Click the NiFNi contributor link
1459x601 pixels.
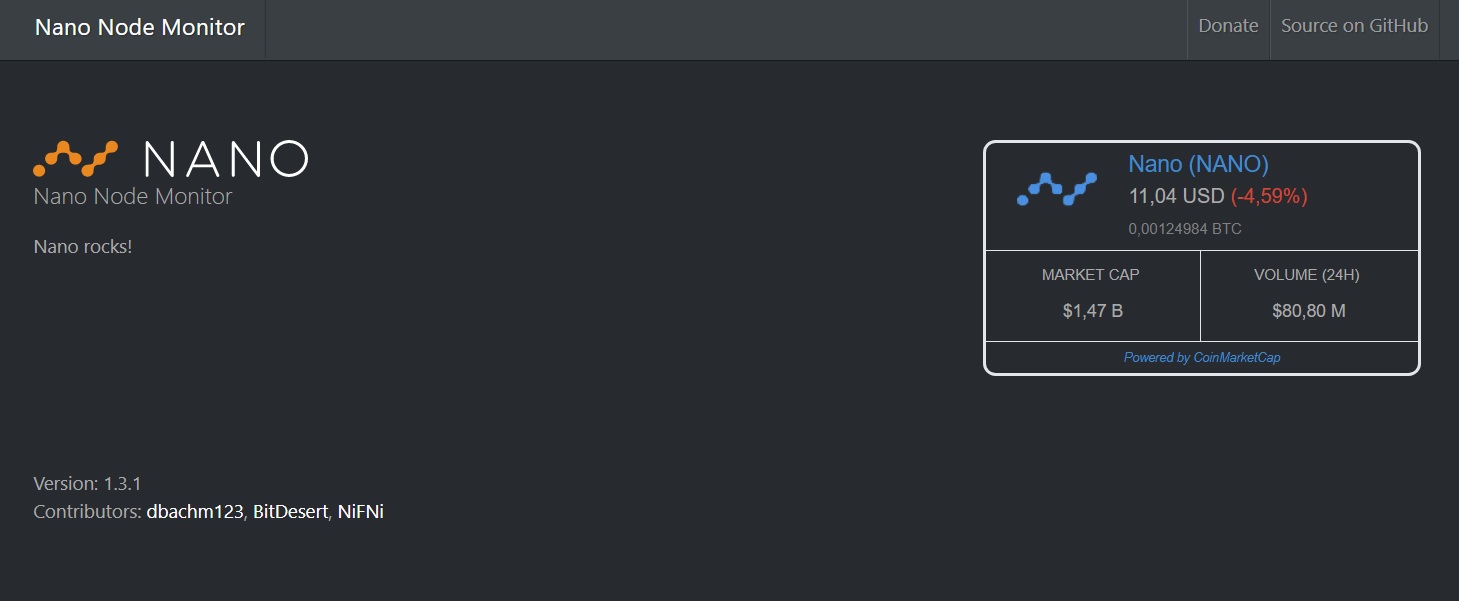point(361,511)
